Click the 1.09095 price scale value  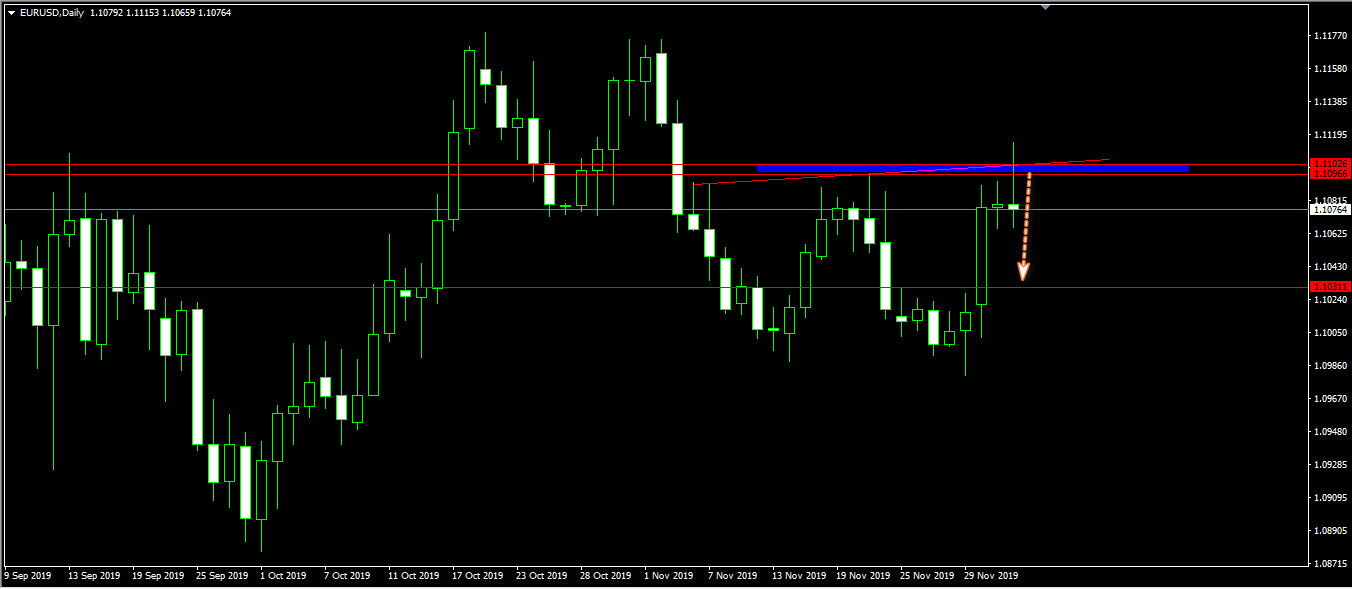tap(1332, 498)
